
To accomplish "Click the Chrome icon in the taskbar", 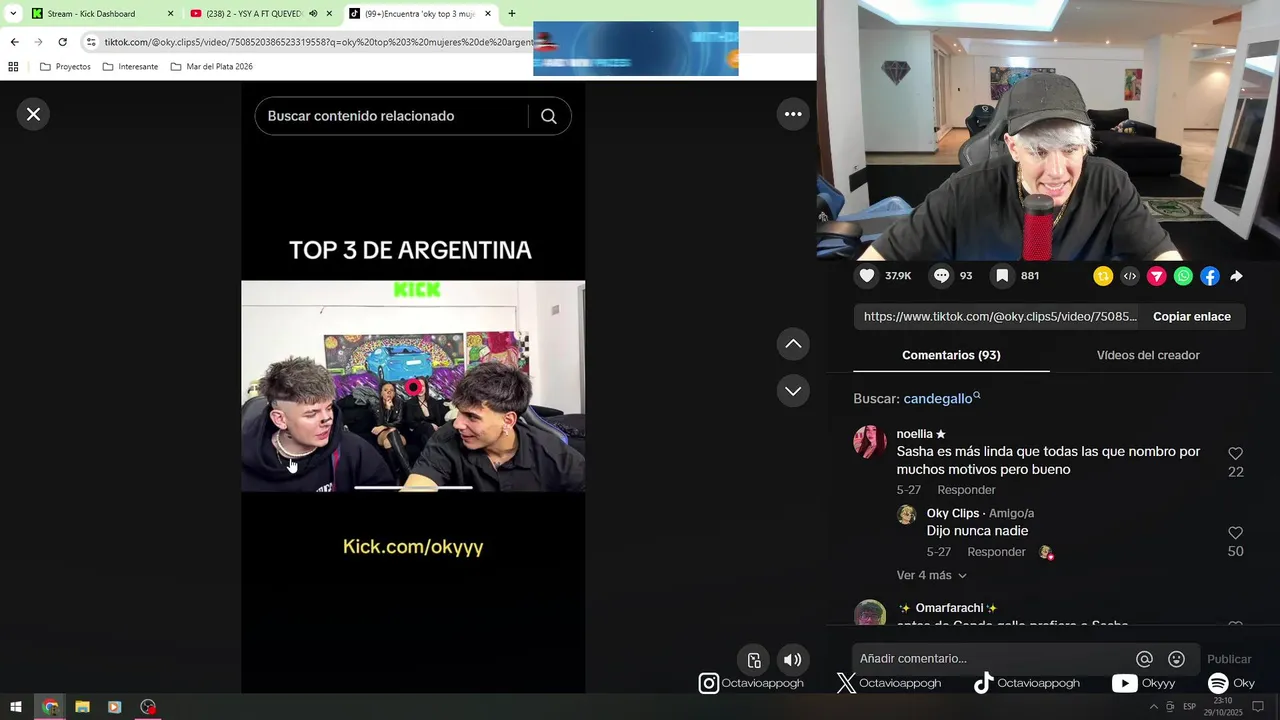I will coord(50,707).
